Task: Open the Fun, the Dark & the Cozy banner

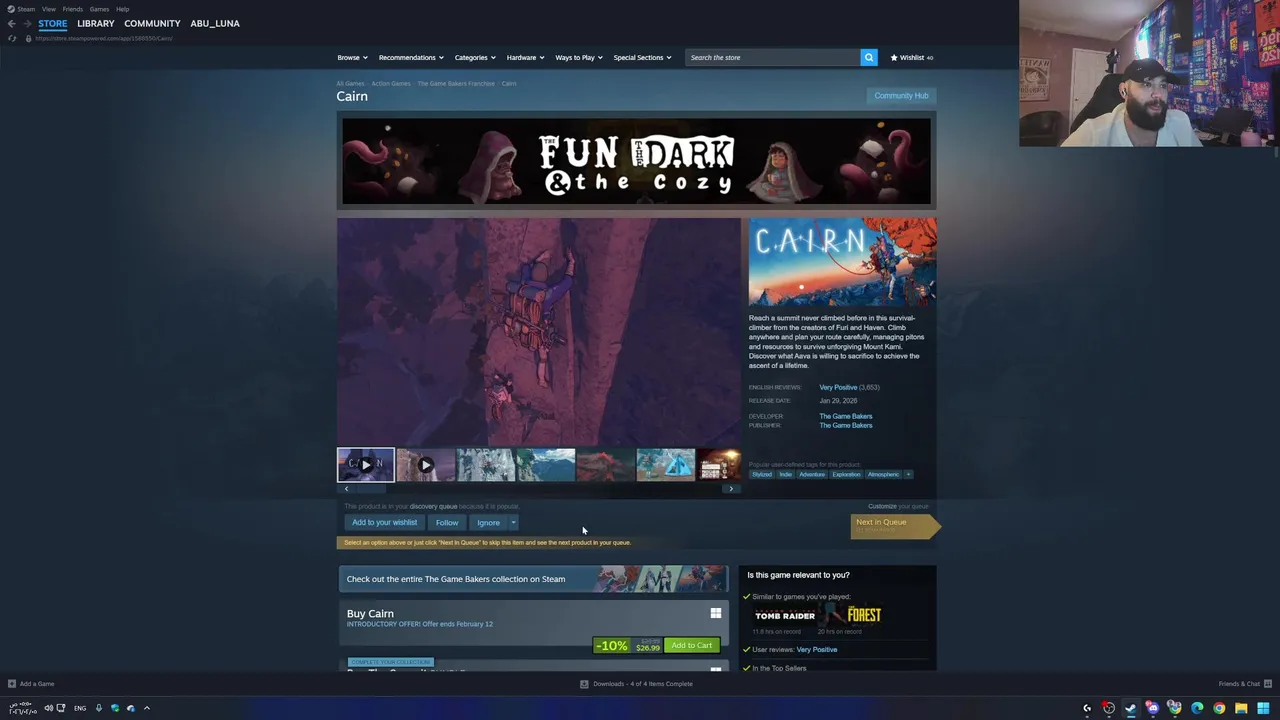Action: 636,162
